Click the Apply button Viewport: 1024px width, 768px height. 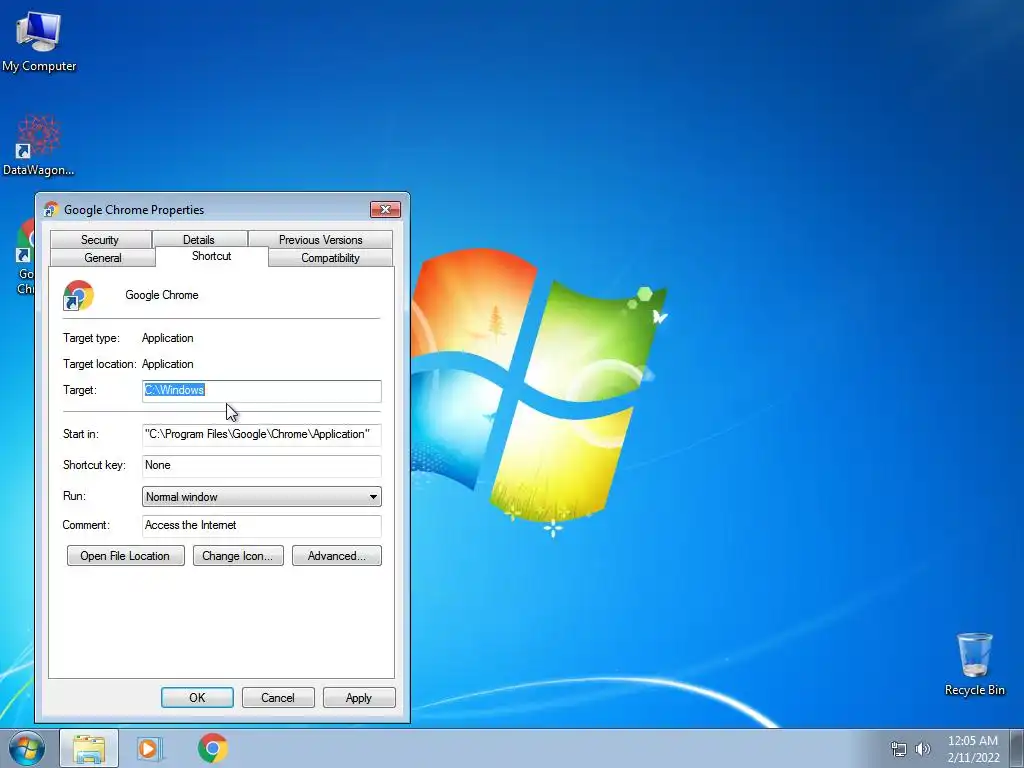pyautogui.click(x=359, y=697)
